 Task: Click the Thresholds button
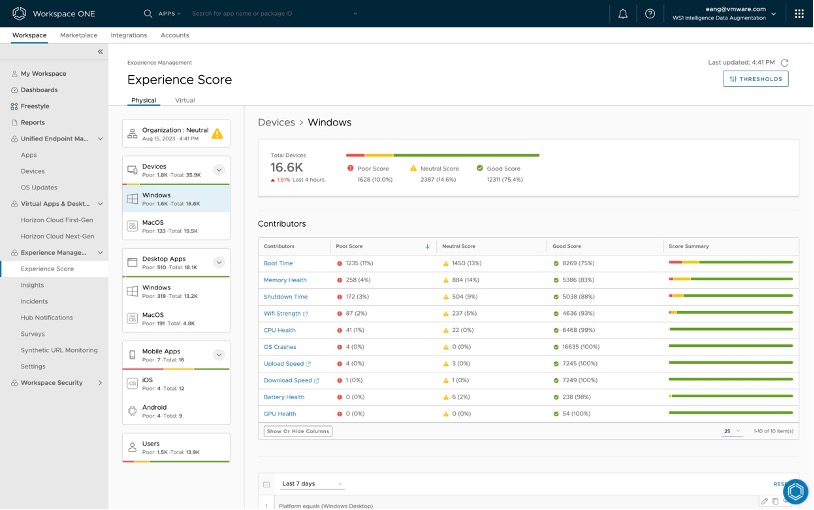click(x=755, y=79)
